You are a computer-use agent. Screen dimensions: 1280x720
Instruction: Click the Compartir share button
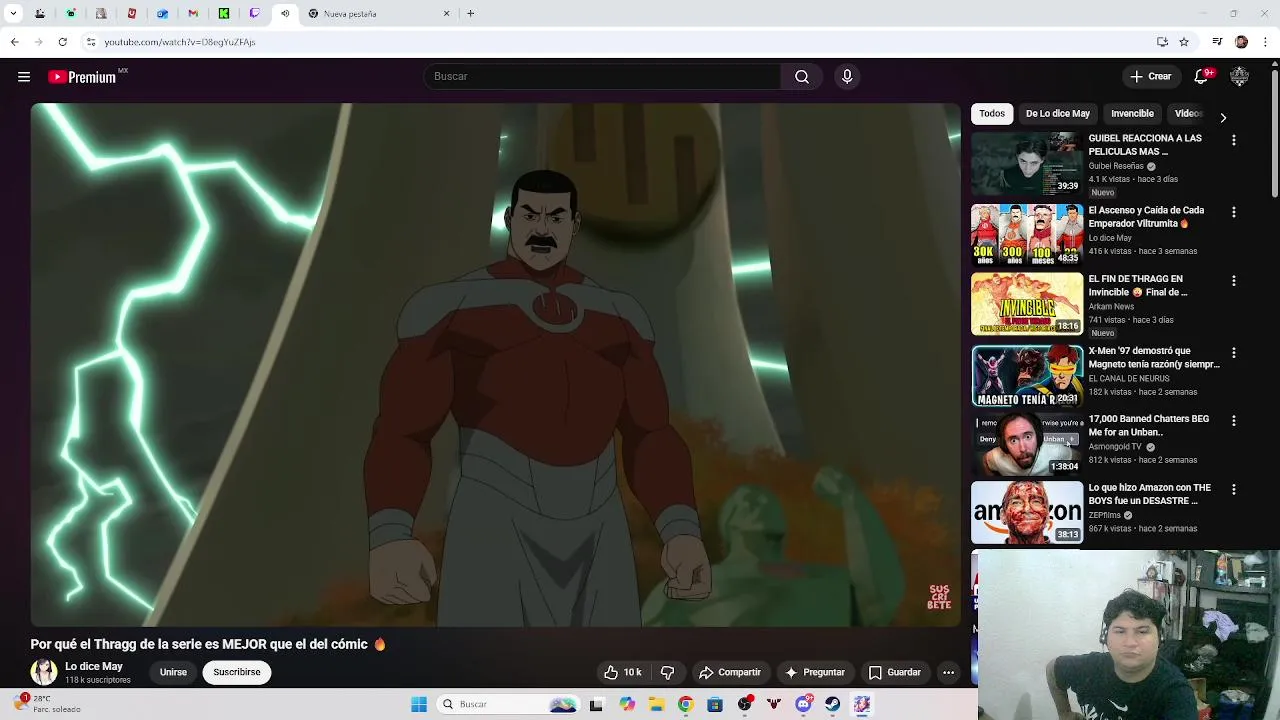730,672
